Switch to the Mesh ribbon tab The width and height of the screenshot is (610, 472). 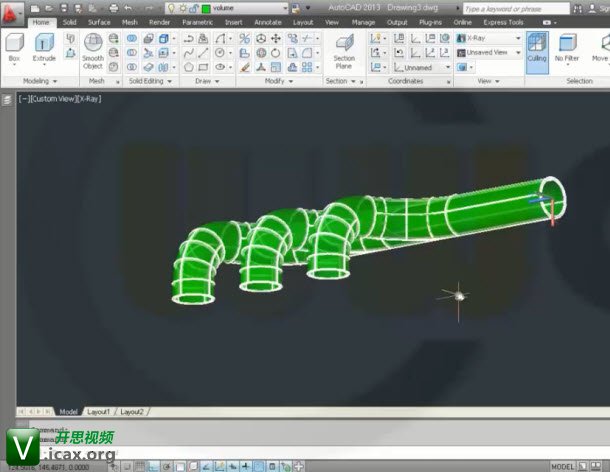(x=130, y=21)
